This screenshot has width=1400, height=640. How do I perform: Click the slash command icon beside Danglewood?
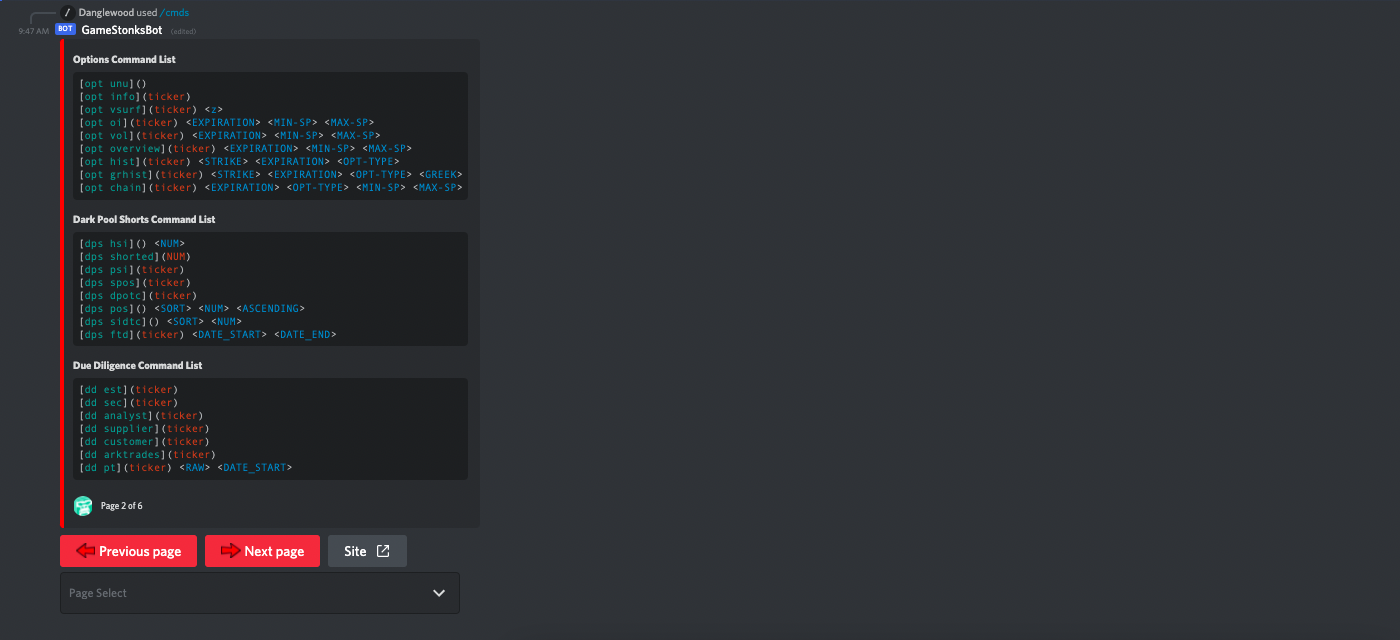click(x=67, y=12)
